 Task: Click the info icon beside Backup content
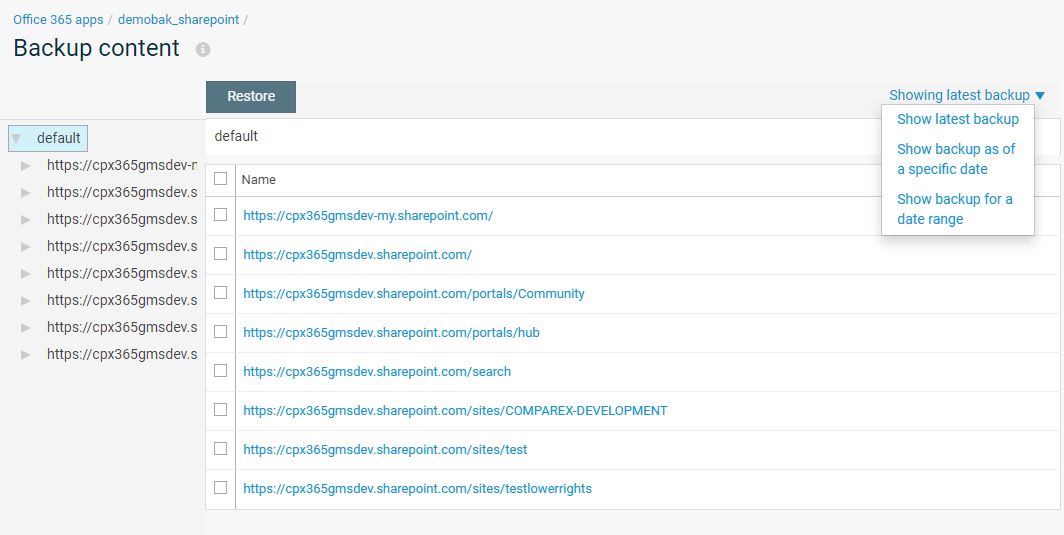tap(203, 49)
